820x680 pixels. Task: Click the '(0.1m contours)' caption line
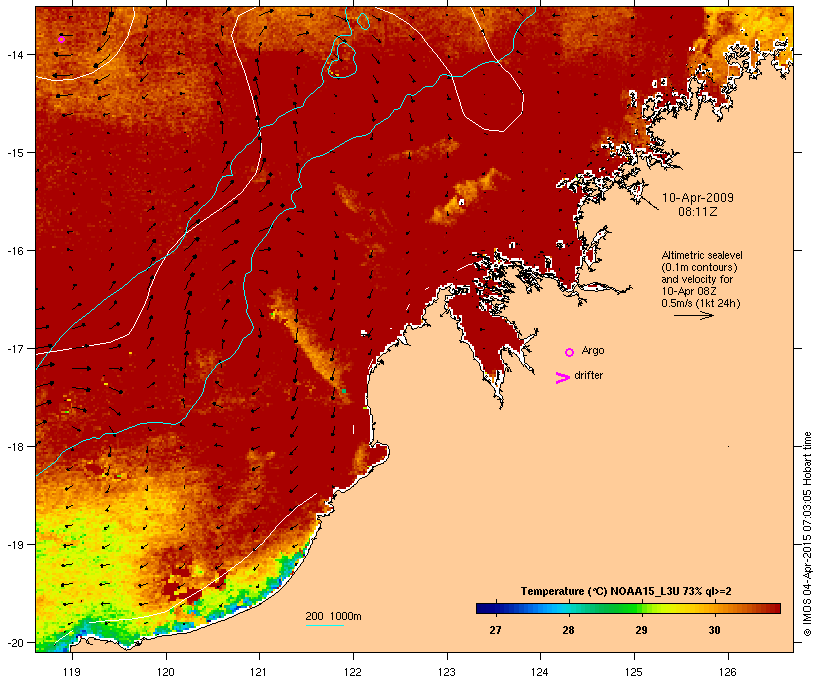tap(700, 267)
